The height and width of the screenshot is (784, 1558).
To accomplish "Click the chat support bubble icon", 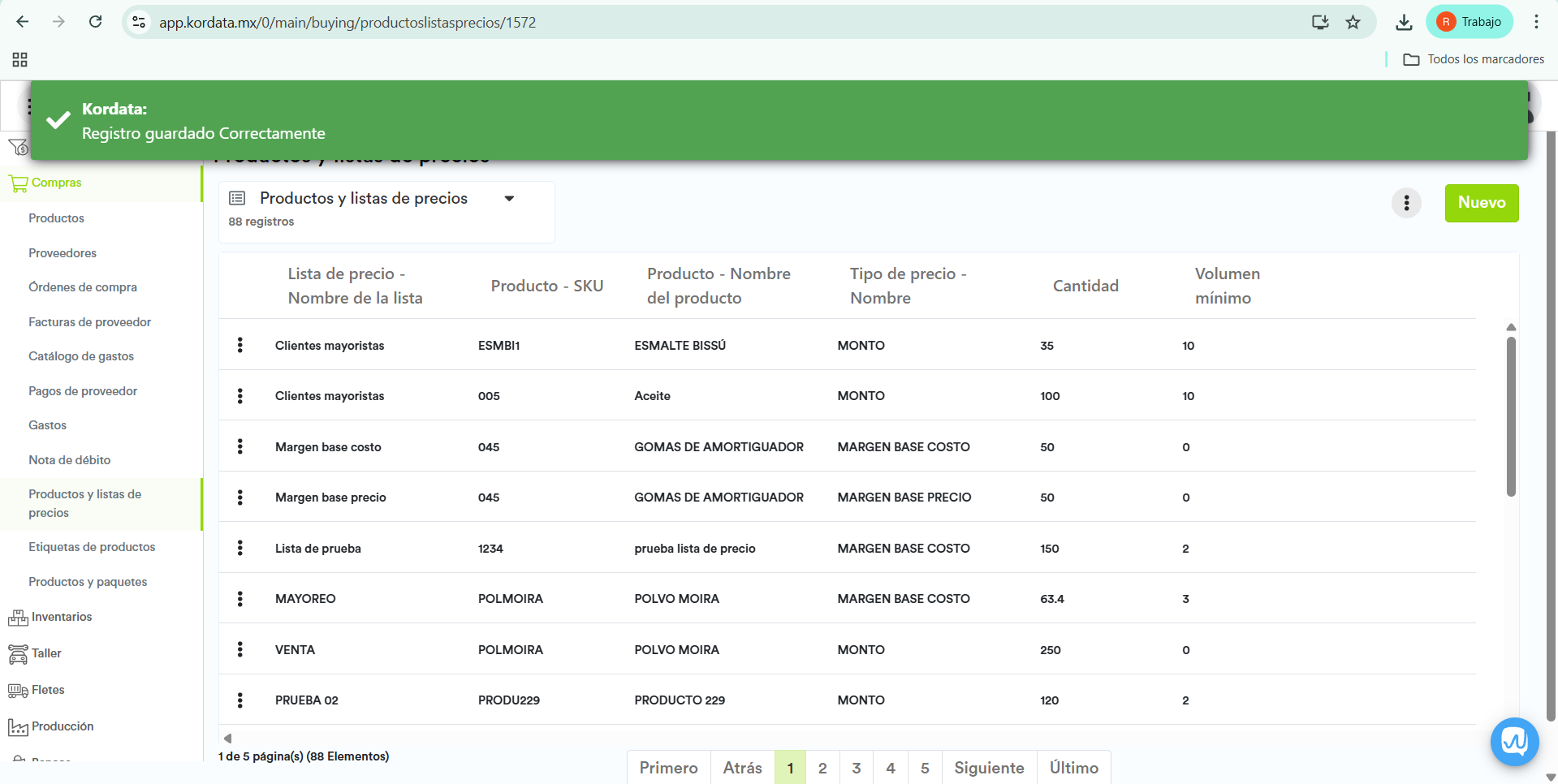I will pyautogui.click(x=1514, y=741).
